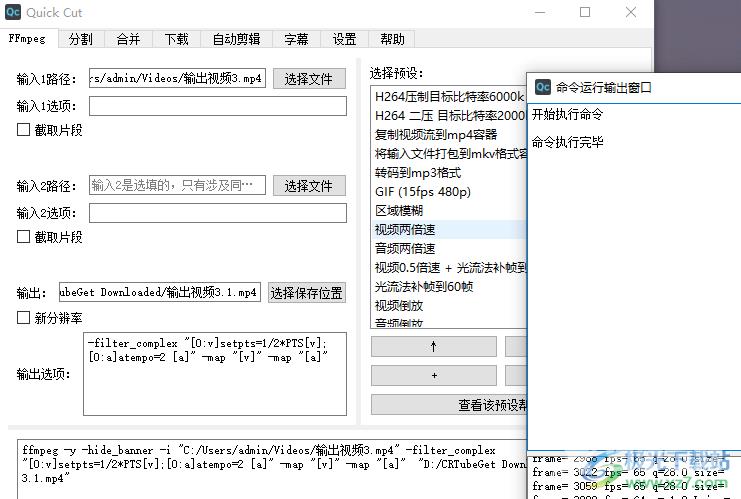Go to the 字幕 tab

point(297,39)
